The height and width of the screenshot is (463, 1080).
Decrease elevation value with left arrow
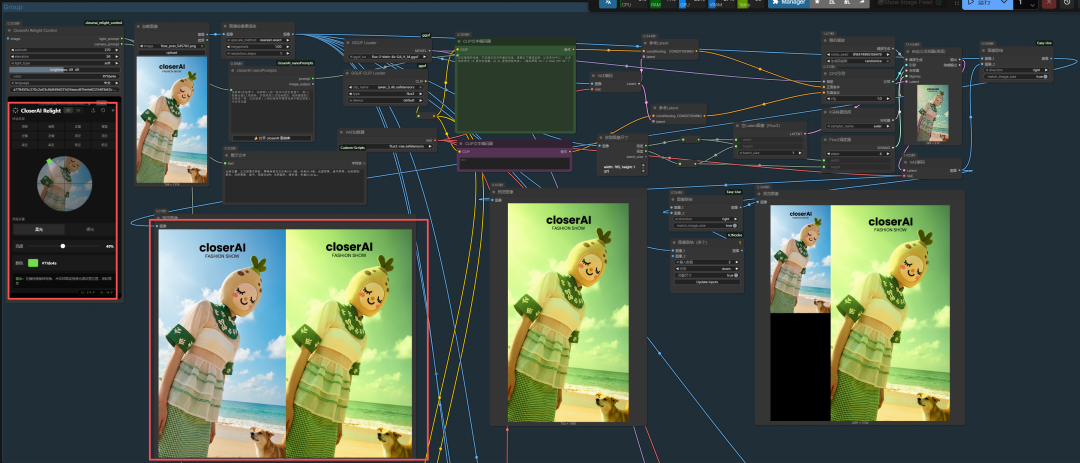(x=13, y=56)
